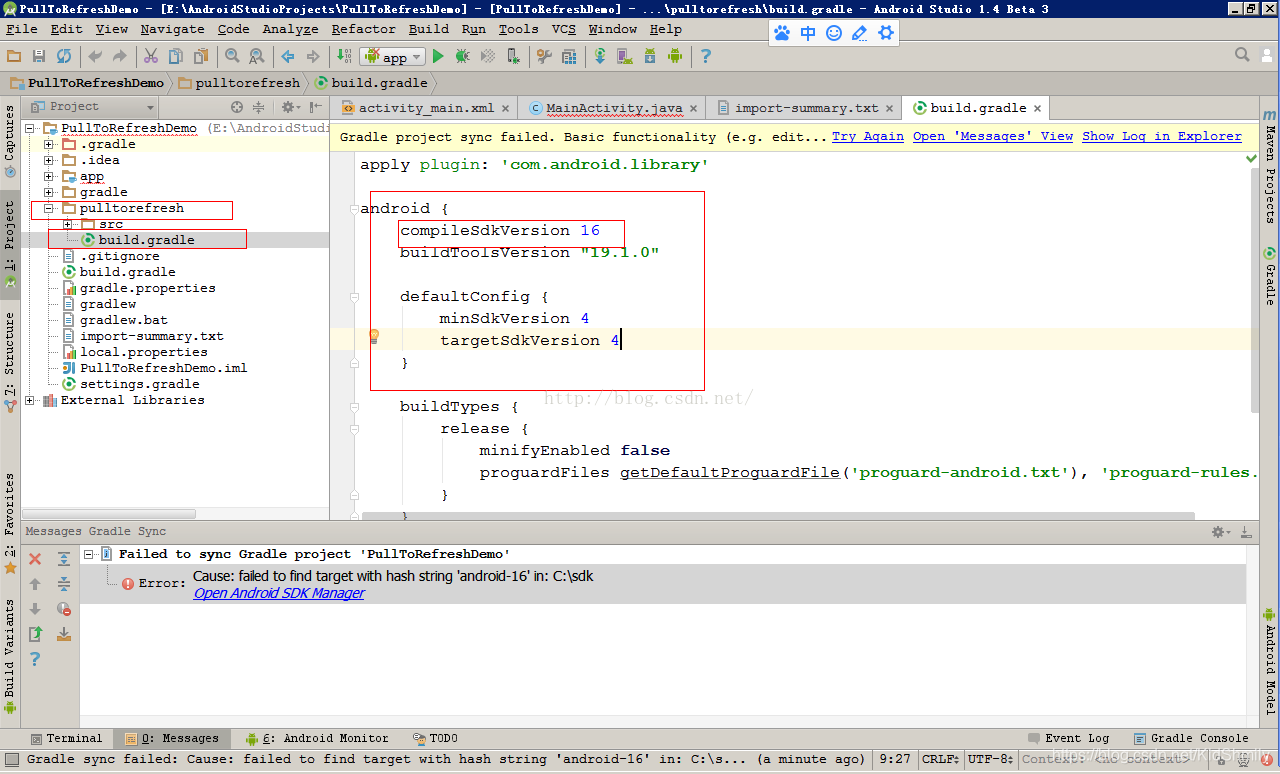1280x774 pixels.
Task: Open run configuration app dropdown
Action: coord(393,57)
